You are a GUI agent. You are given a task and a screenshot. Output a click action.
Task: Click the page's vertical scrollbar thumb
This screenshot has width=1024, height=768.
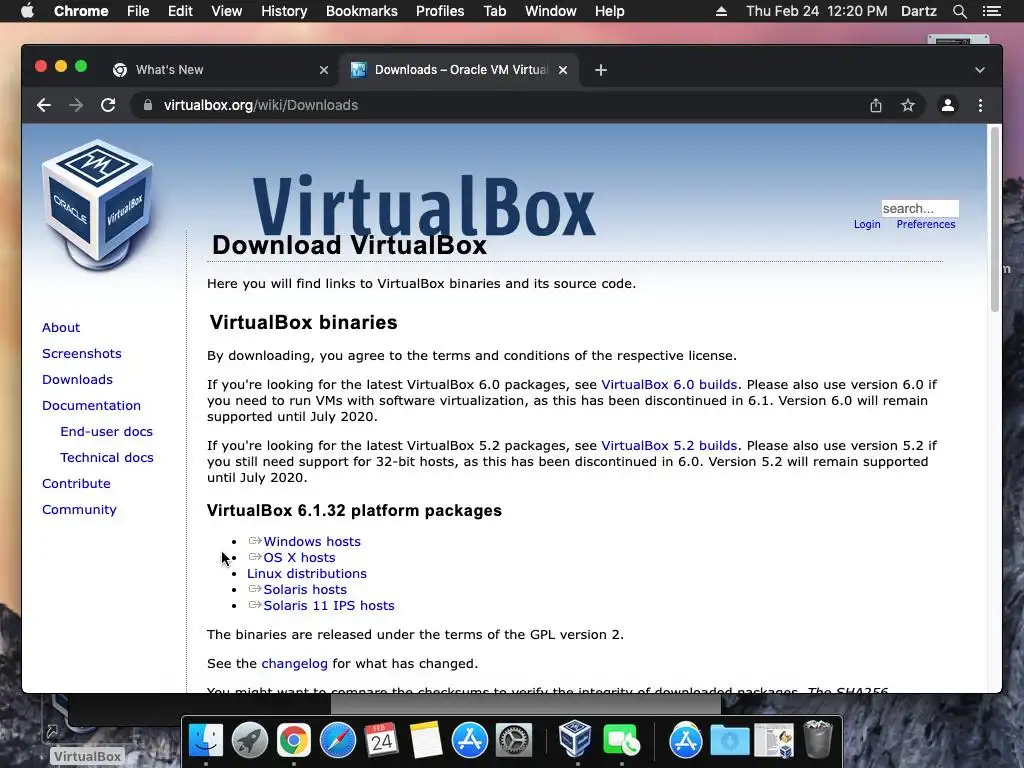pos(995,219)
